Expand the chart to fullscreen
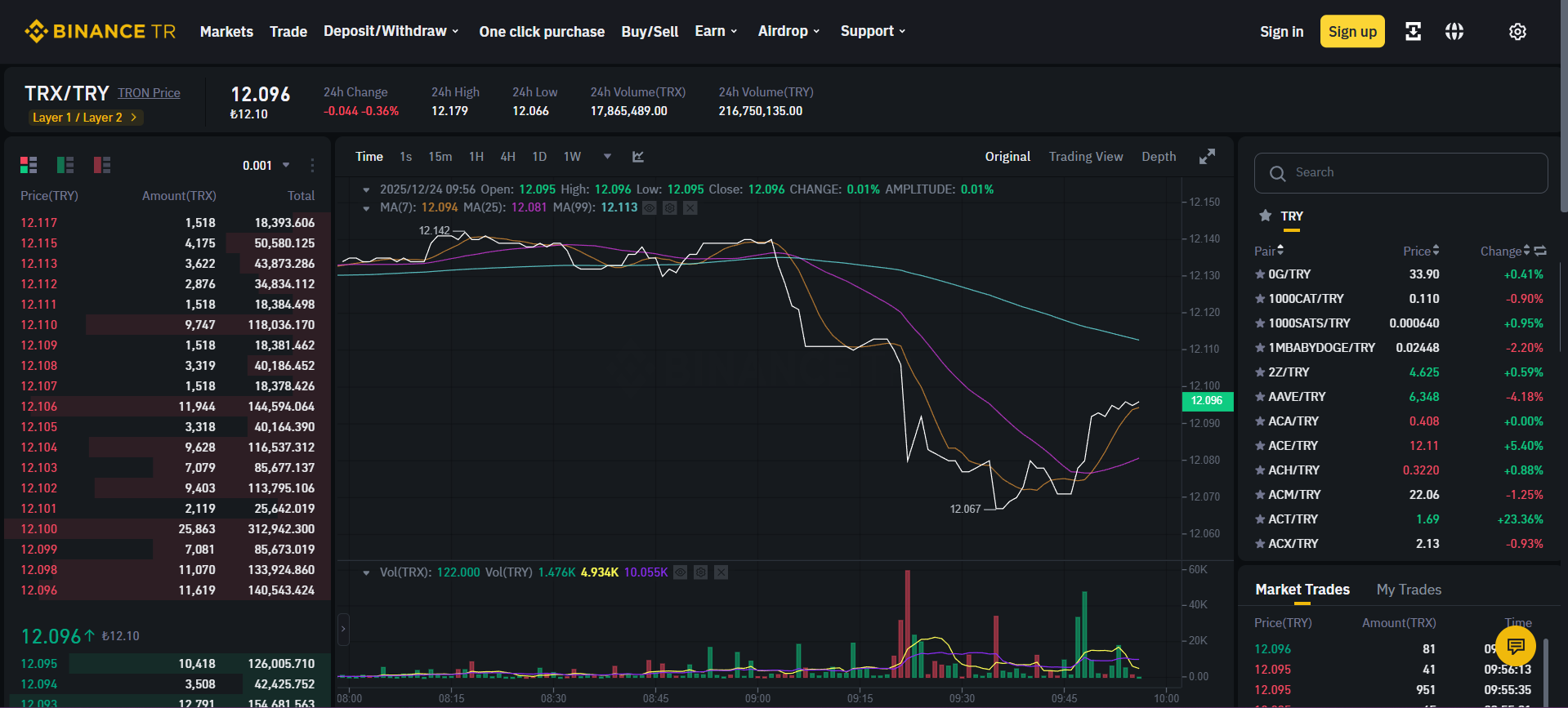The image size is (1568, 708). coord(1207,157)
